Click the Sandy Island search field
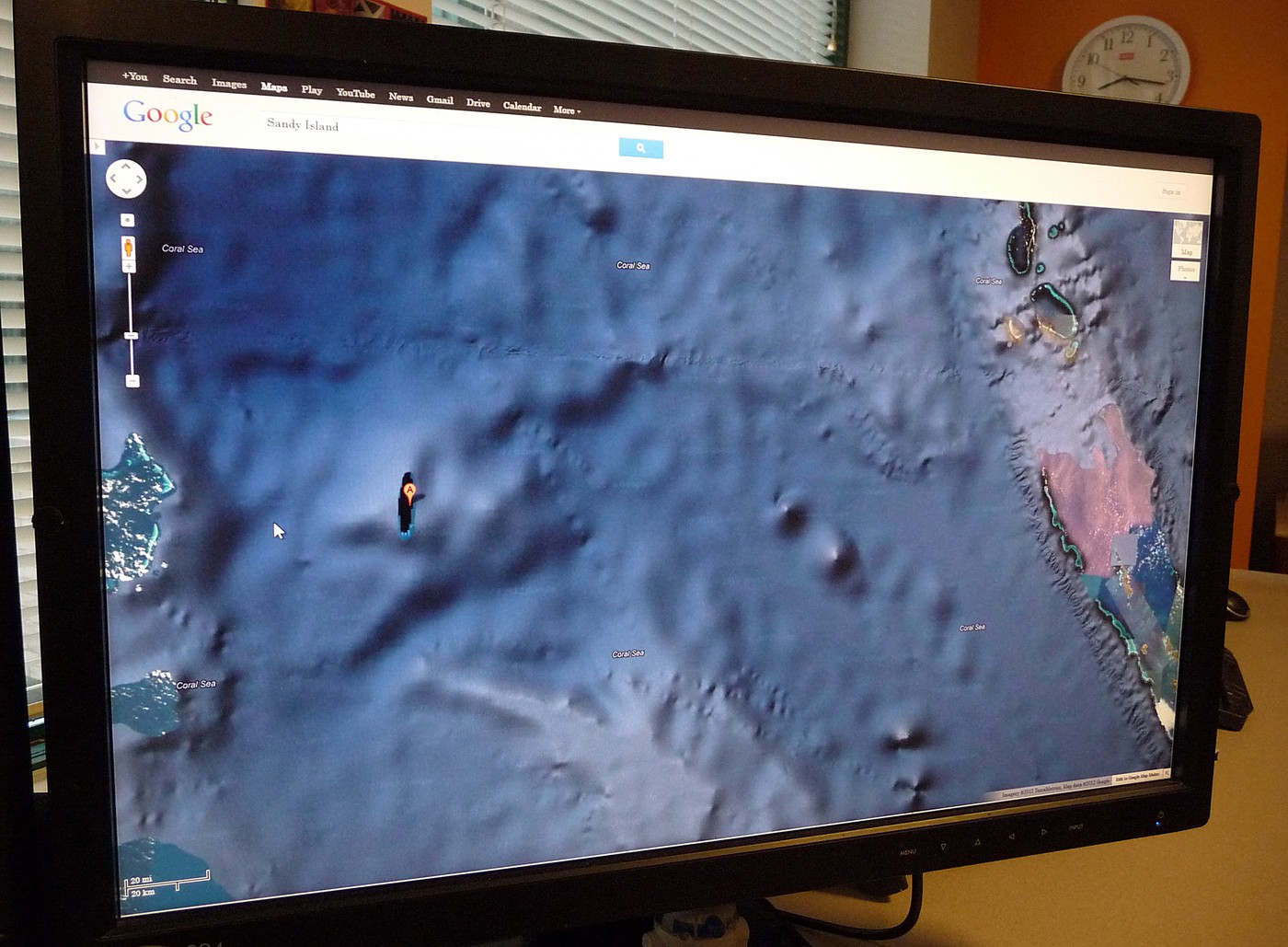Viewport: 1288px width, 947px height. pos(440,132)
